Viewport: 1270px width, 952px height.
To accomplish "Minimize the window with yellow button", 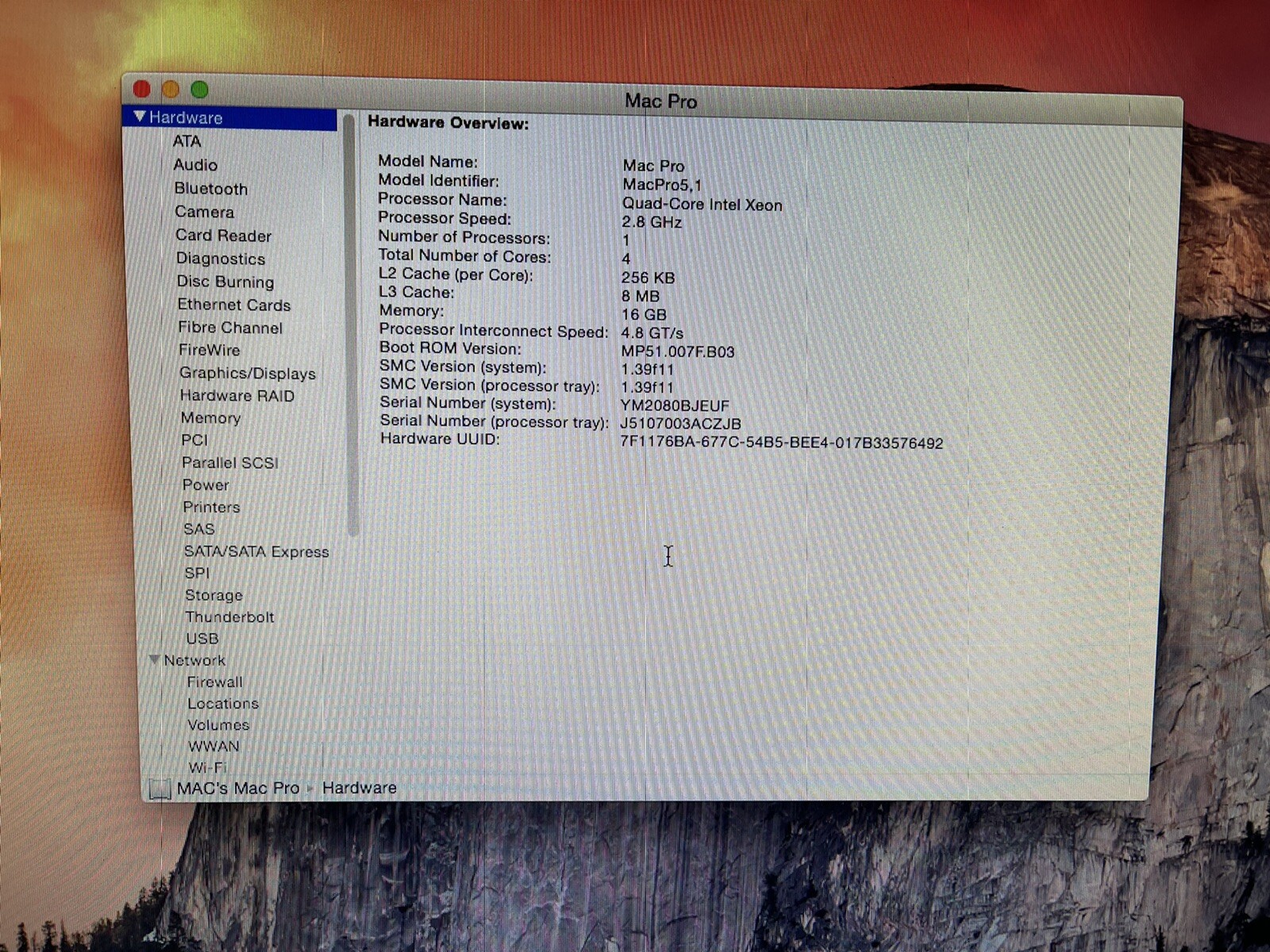I will click(x=171, y=89).
